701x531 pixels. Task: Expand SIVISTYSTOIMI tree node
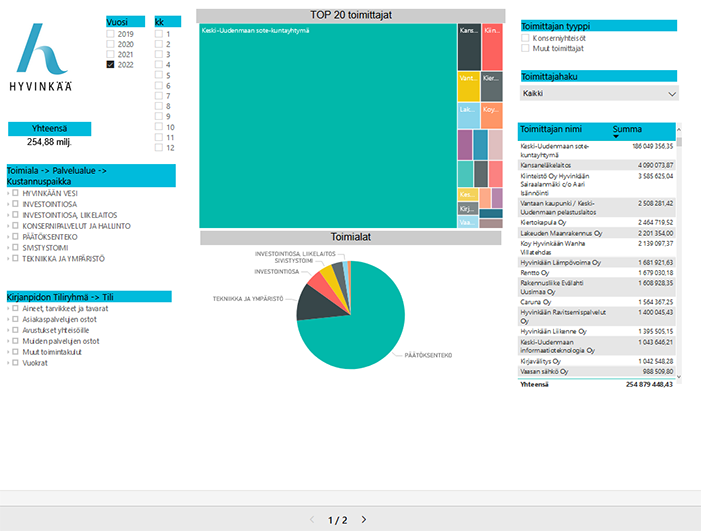pyautogui.click(x=8, y=248)
